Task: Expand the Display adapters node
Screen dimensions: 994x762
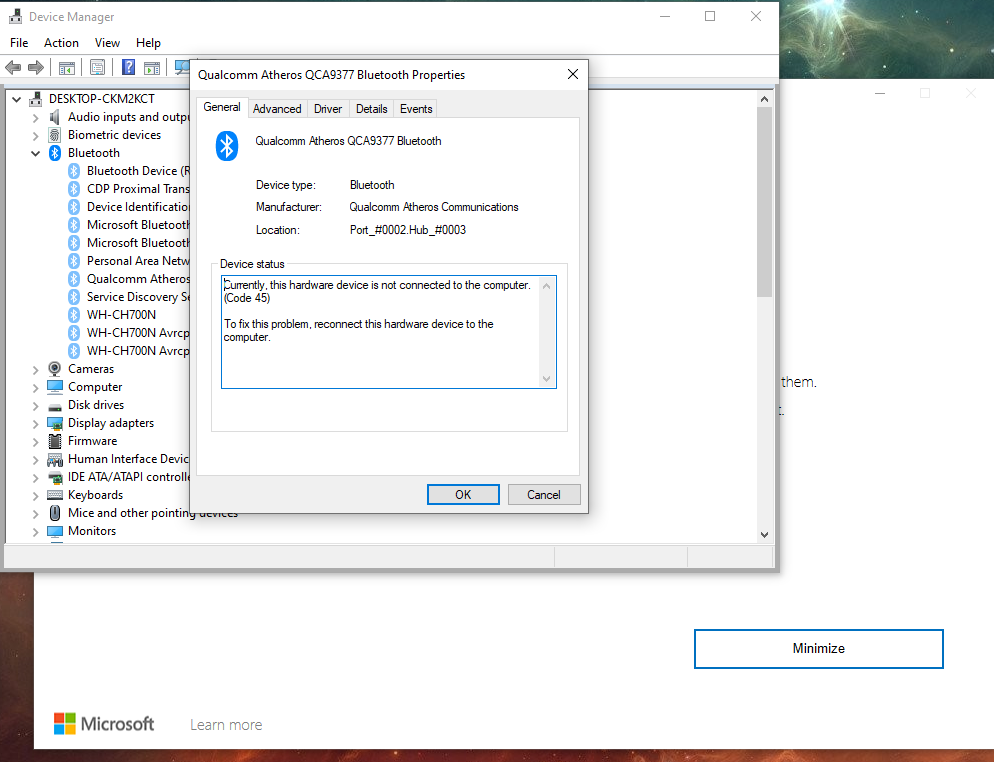Action: click(x=36, y=423)
